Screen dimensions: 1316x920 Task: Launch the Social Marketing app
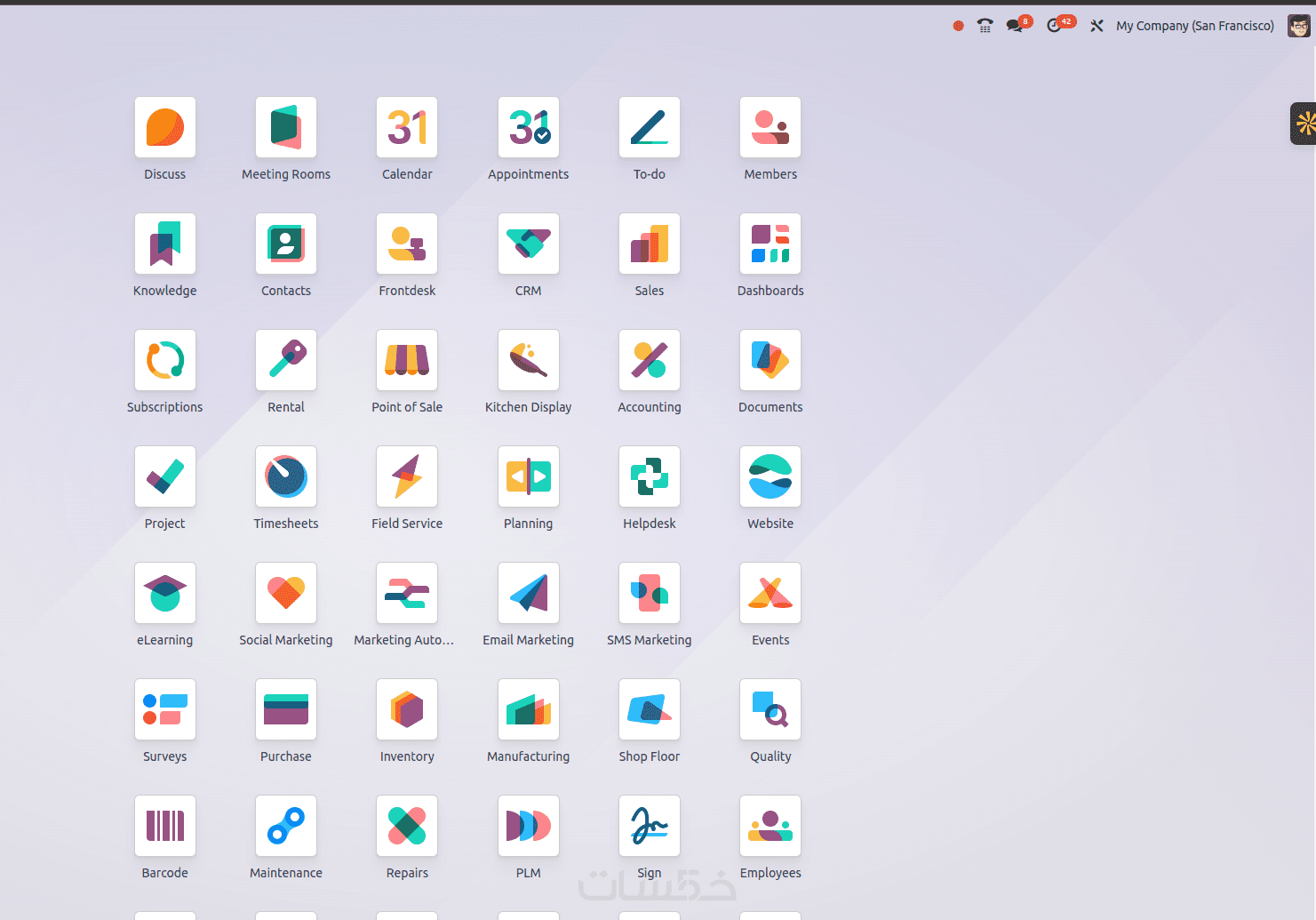point(286,593)
